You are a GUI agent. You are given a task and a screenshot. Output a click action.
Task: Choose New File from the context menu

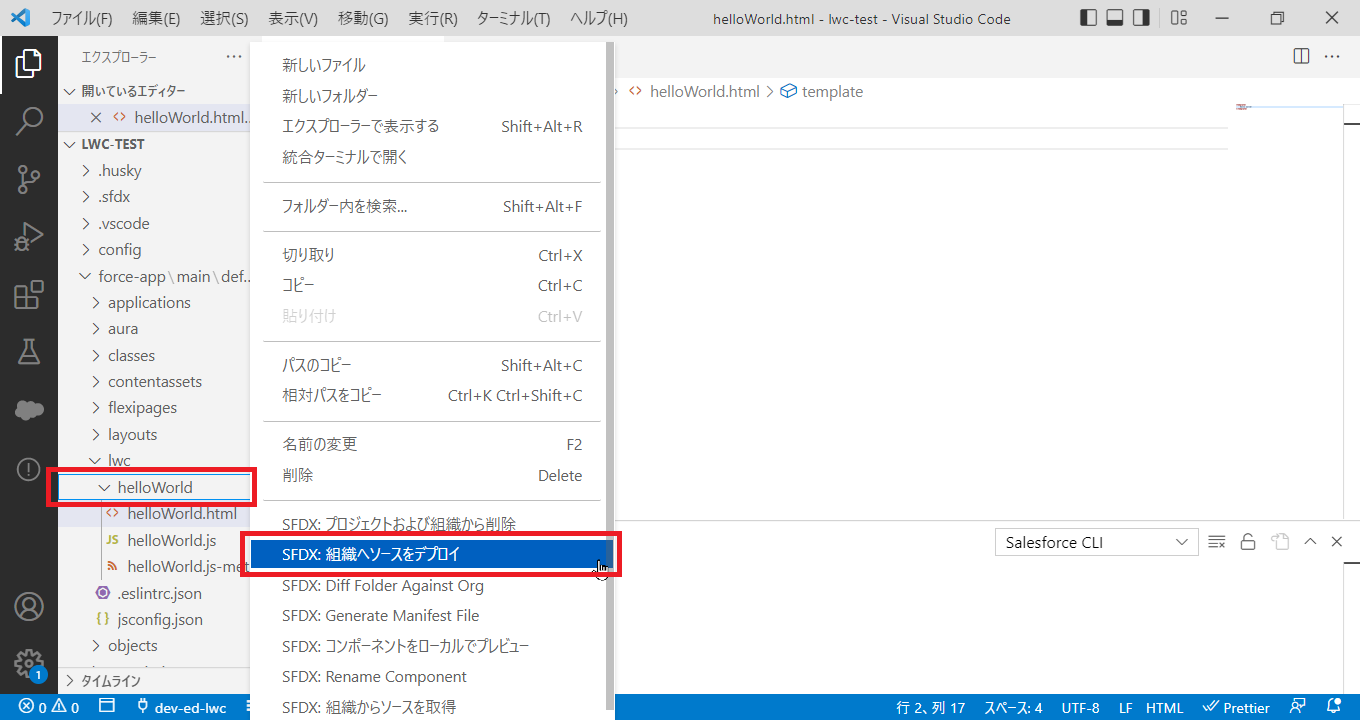(x=432, y=65)
